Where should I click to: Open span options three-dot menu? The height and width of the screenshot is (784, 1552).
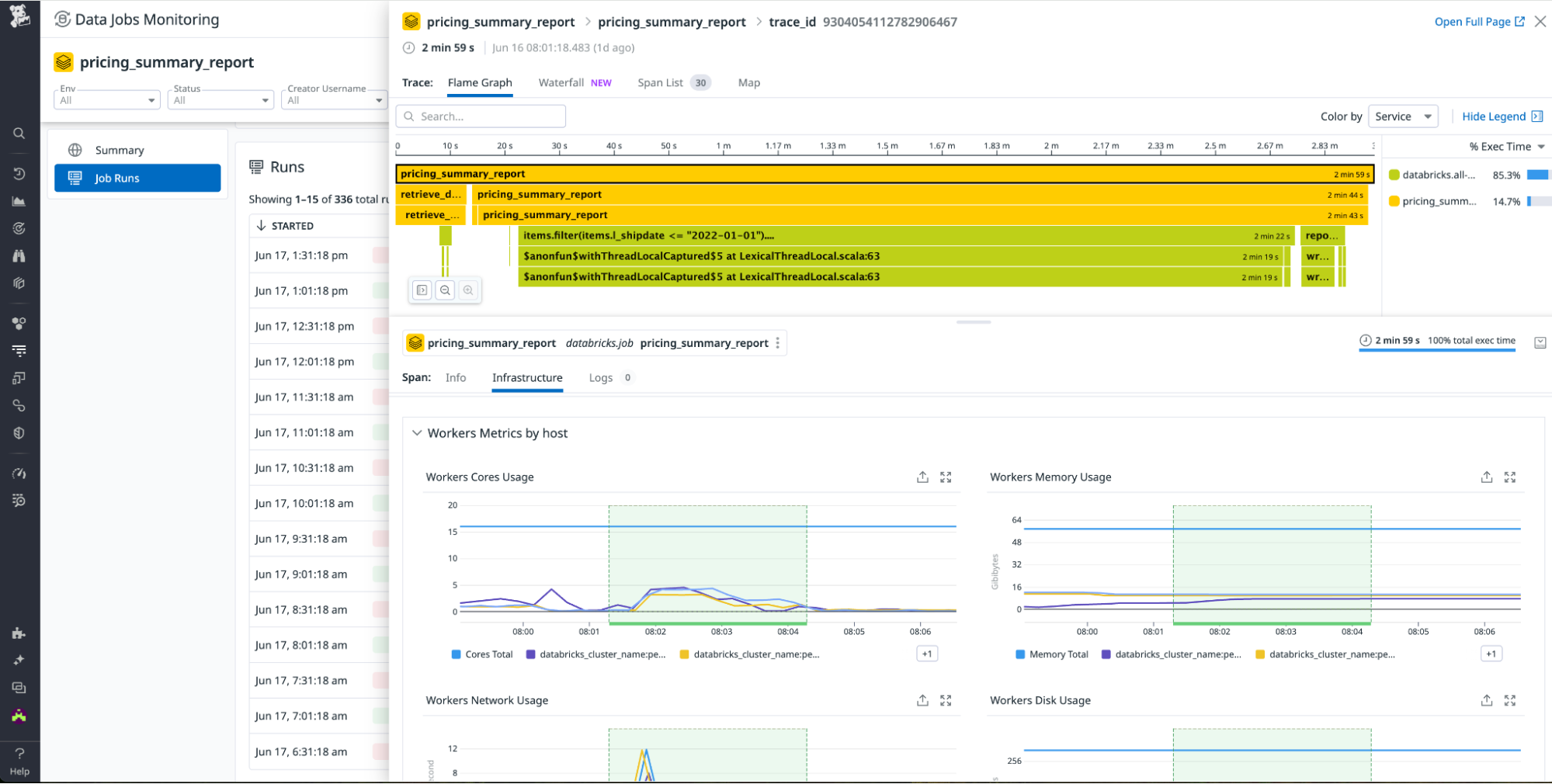click(x=777, y=343)
